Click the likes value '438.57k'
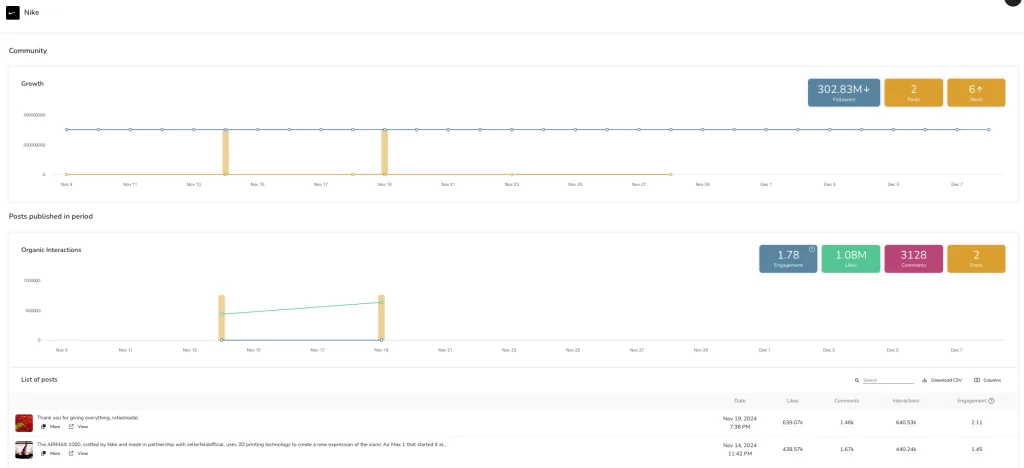 click(x=792, y=449)
